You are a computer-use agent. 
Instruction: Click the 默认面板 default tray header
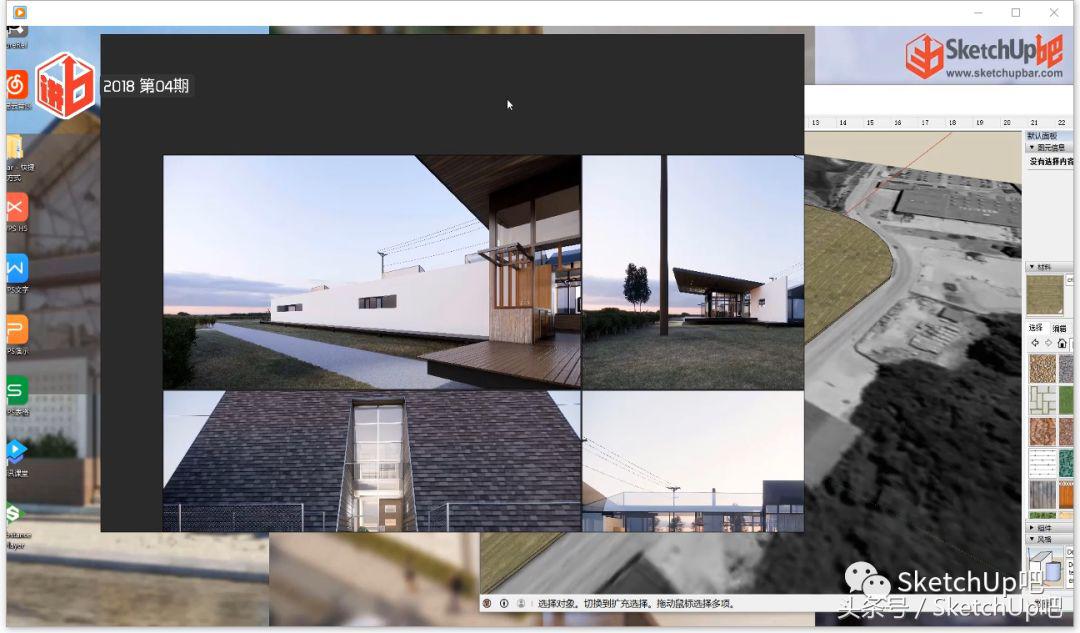(1048, 136)
